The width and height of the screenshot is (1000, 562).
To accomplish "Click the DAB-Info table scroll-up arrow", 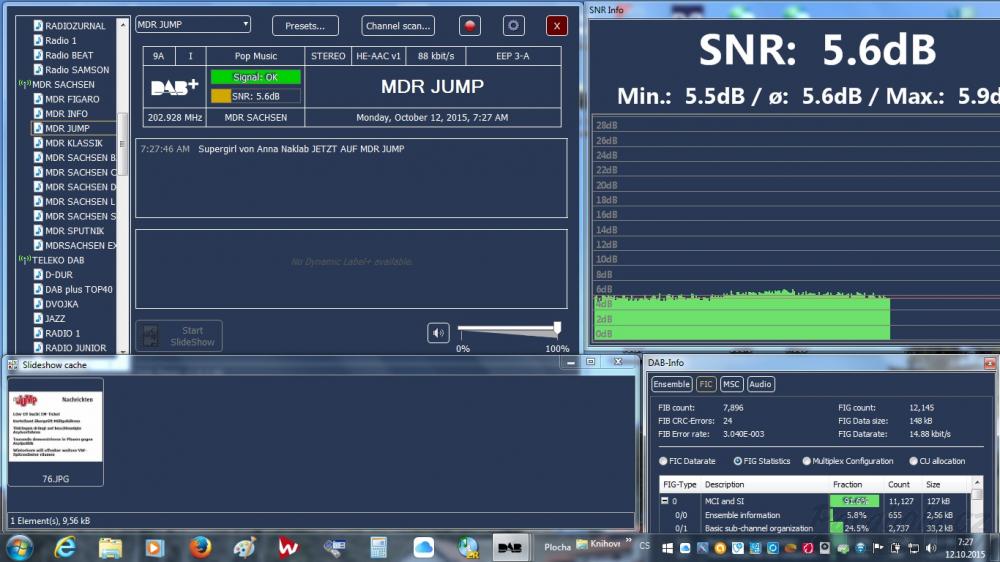I will pyautogui.click(x=977, y=482).
